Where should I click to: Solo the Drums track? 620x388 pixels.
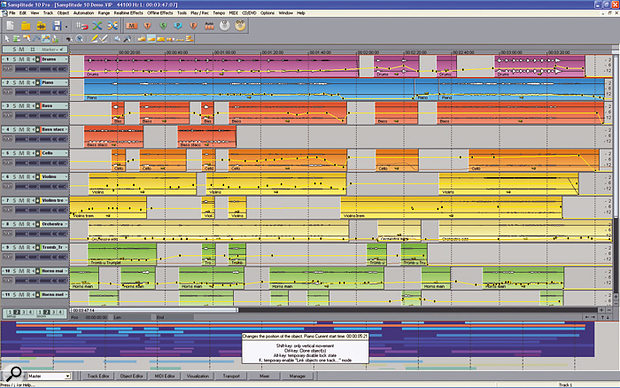coord(14,59)
